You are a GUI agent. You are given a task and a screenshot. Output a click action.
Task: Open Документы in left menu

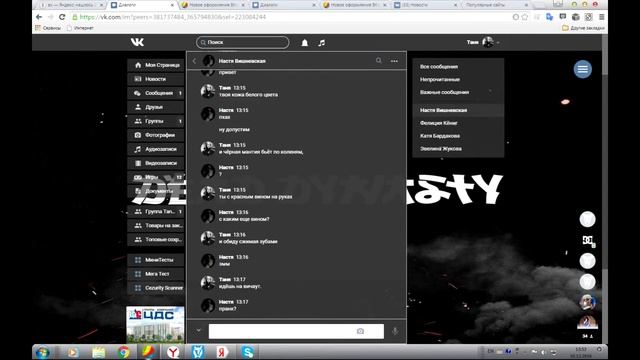[156, 191]
